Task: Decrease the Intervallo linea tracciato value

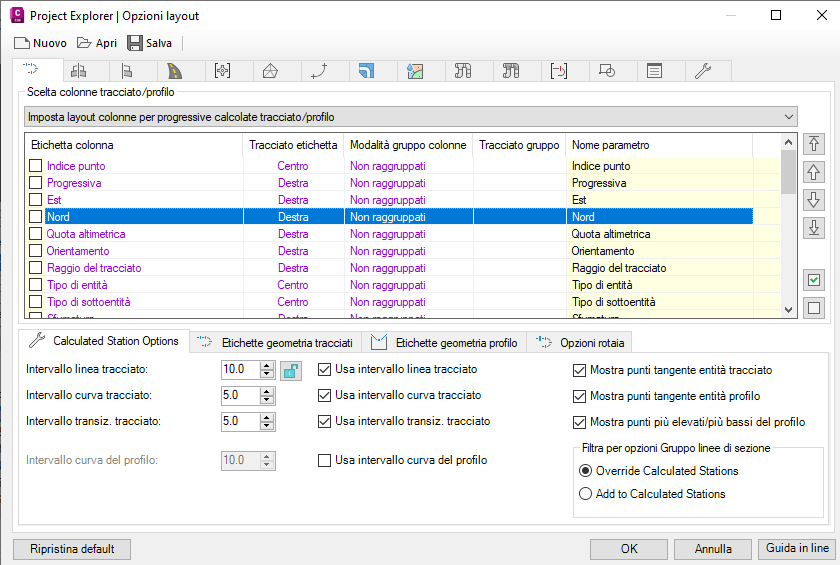Action: (x=267, y=374)
